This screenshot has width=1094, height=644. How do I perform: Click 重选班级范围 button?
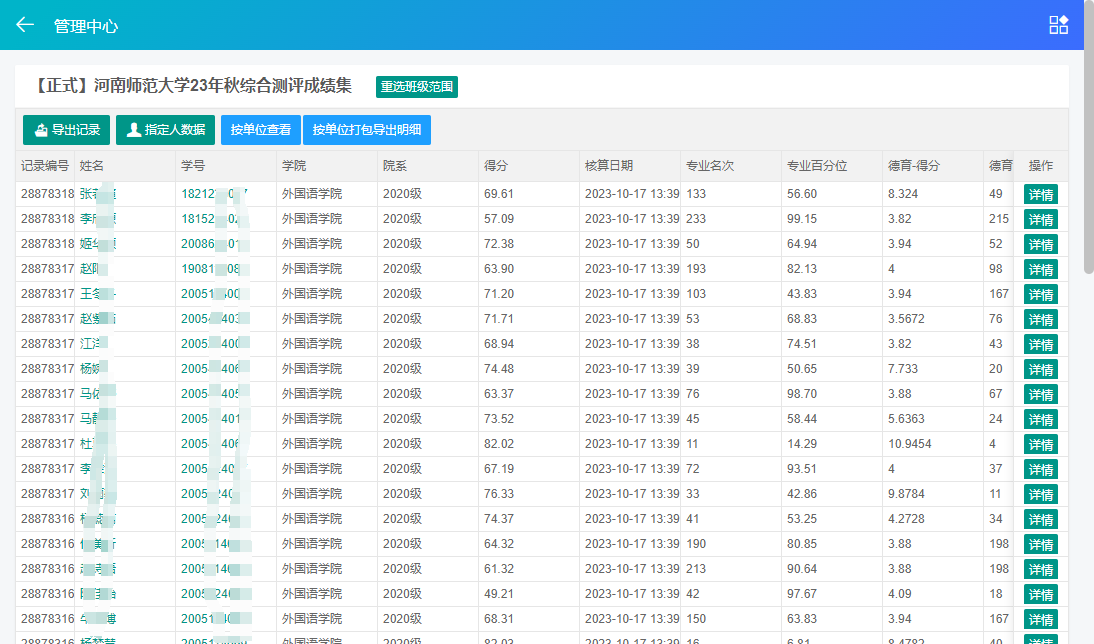(x=417, y=87)
